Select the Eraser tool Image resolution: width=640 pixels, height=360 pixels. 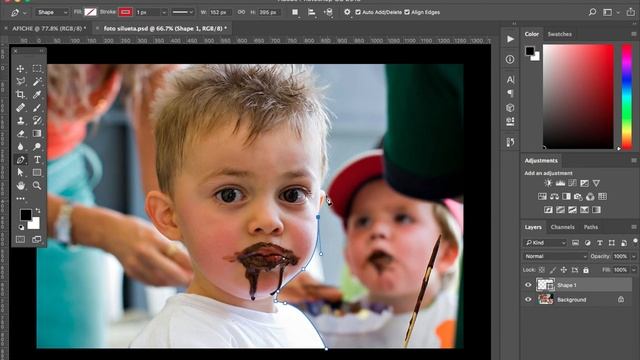click(x=20, y=133)
